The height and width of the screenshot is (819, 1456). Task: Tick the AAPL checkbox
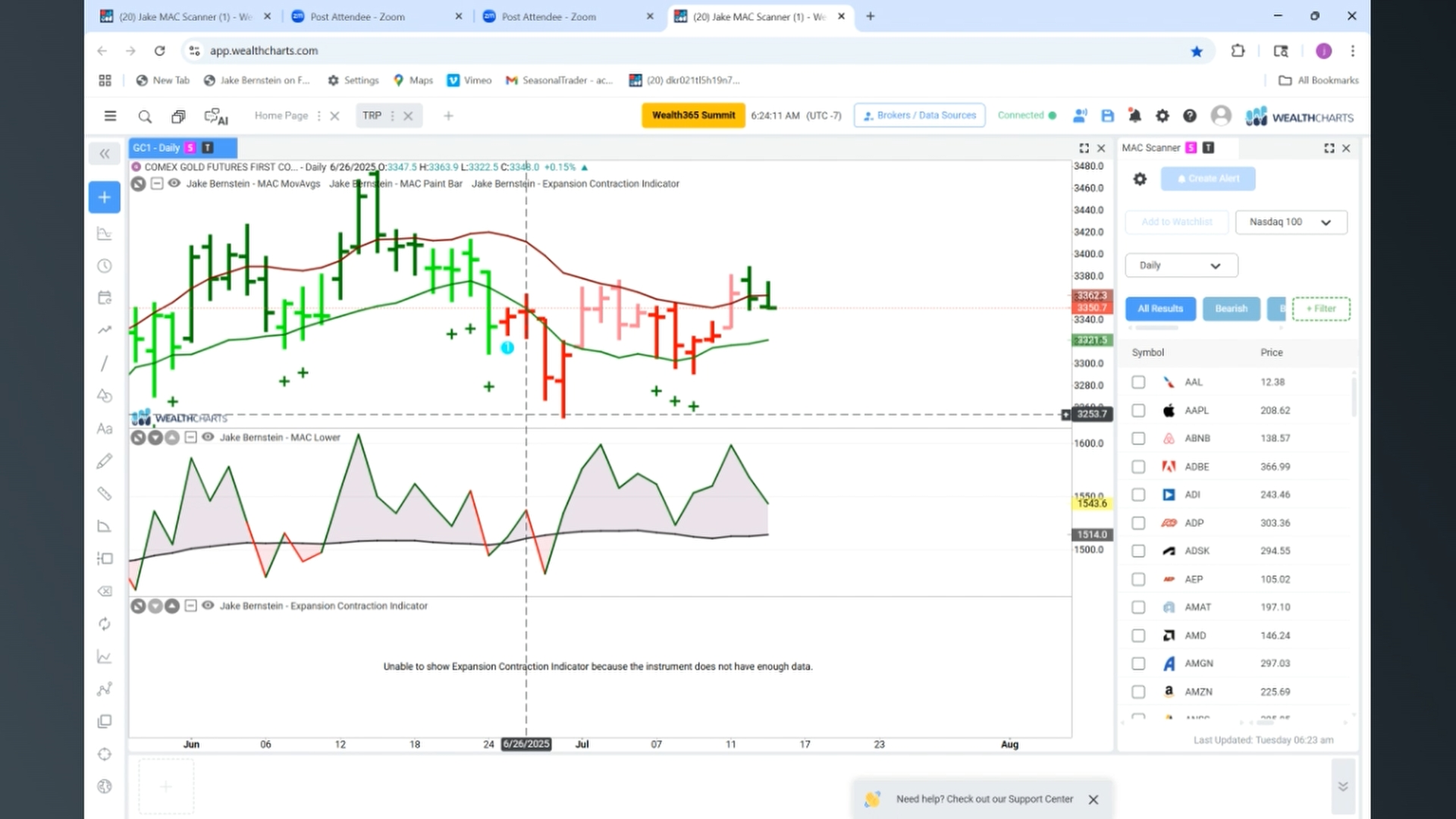tap(1138, 410)
